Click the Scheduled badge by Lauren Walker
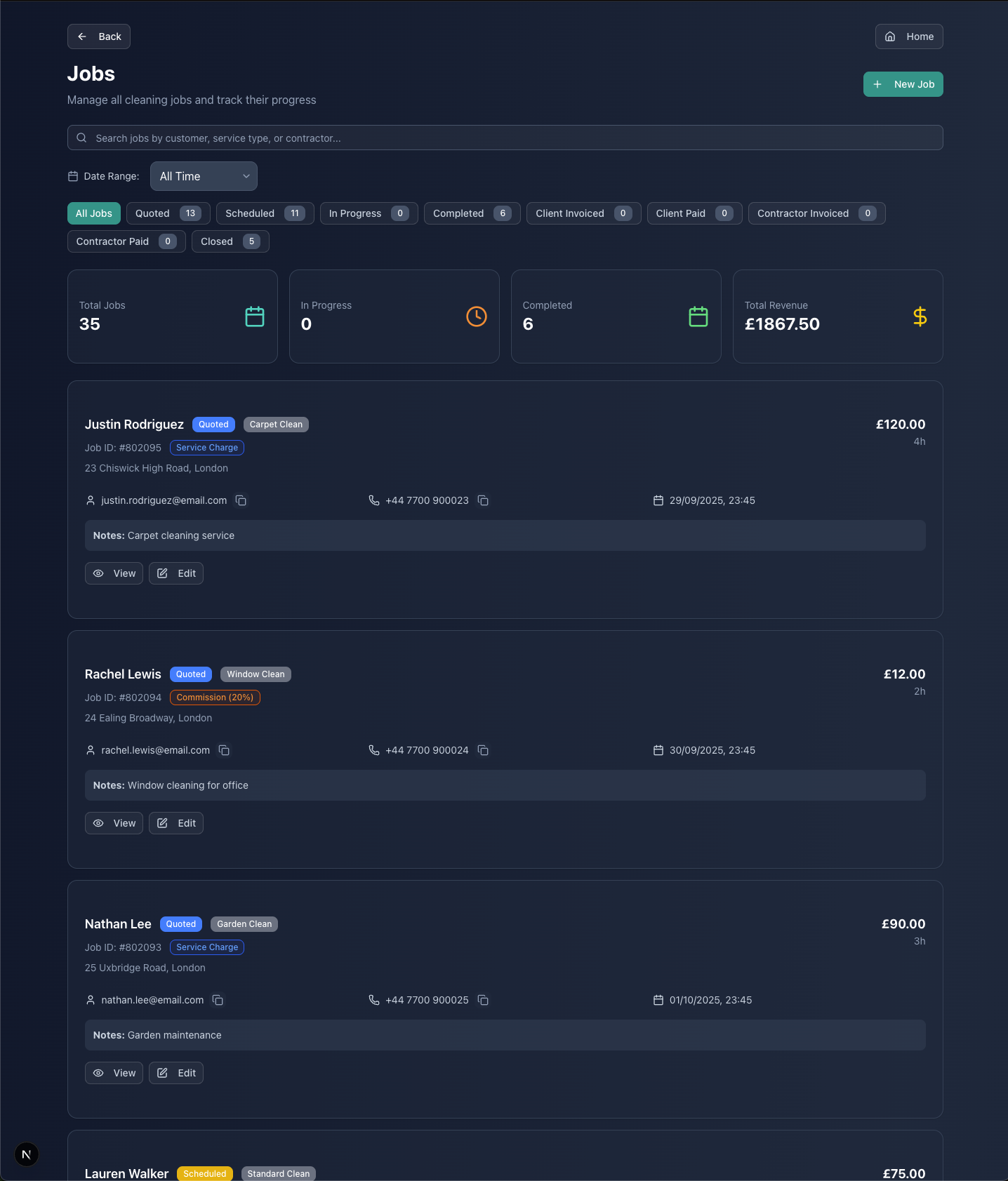Screen dimensions: 1008x1181 point(205,1173)
